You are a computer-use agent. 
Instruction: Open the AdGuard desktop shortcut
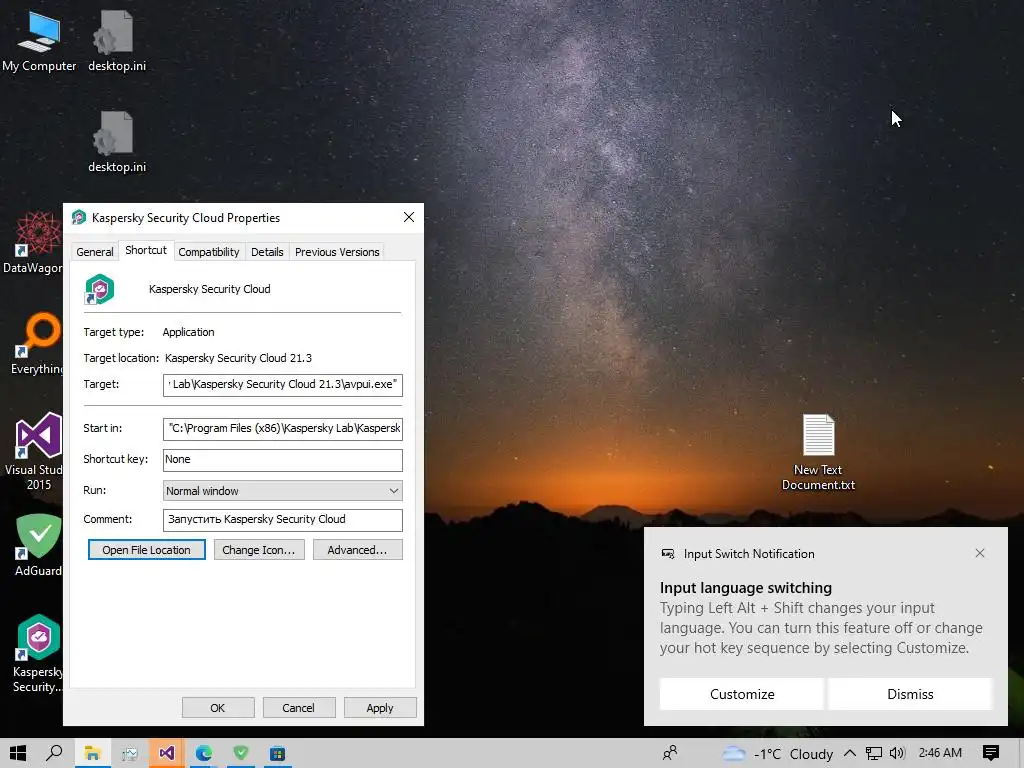(38, 545)
